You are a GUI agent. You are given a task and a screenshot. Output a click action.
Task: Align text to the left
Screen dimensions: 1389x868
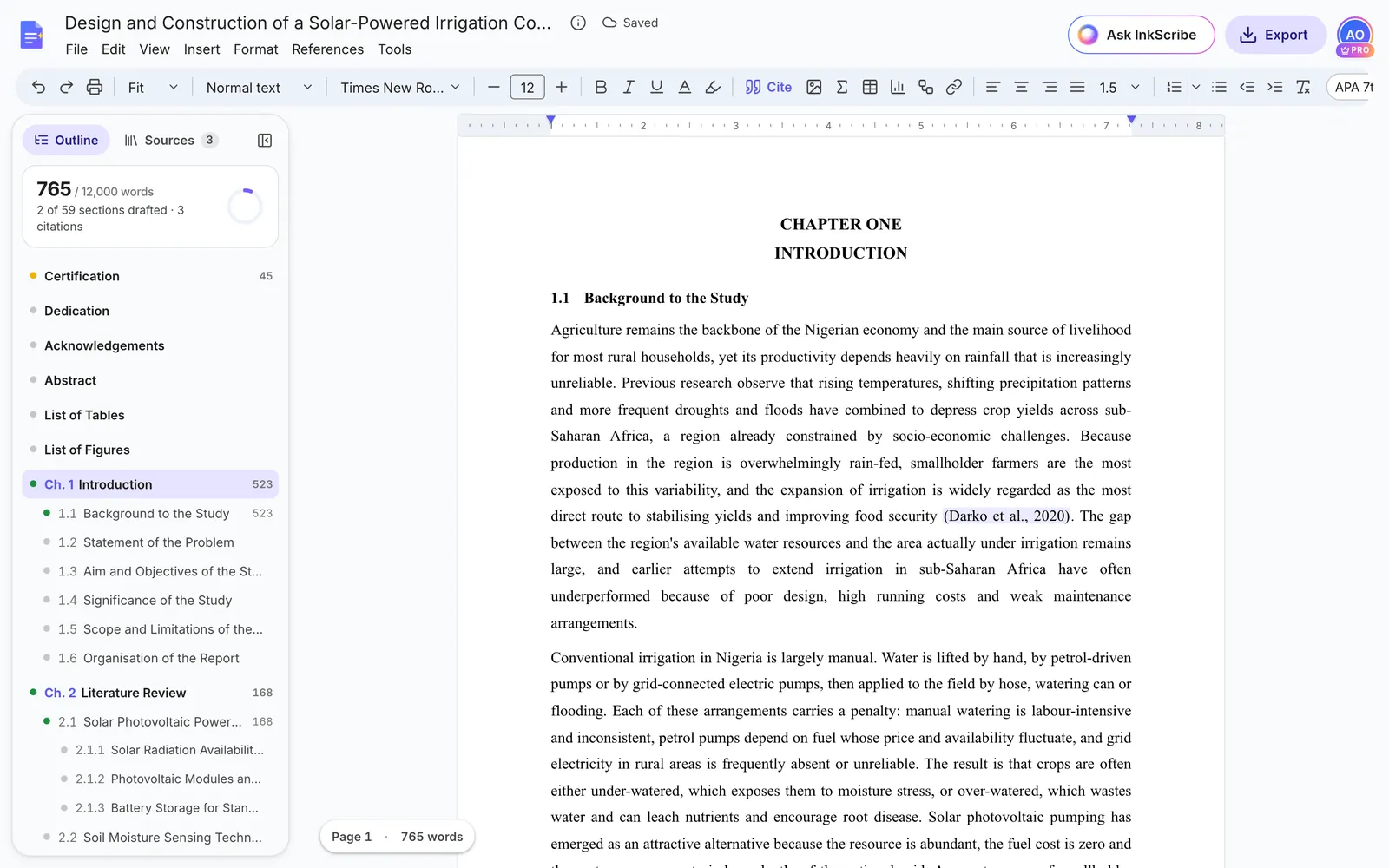pos(993,87)
